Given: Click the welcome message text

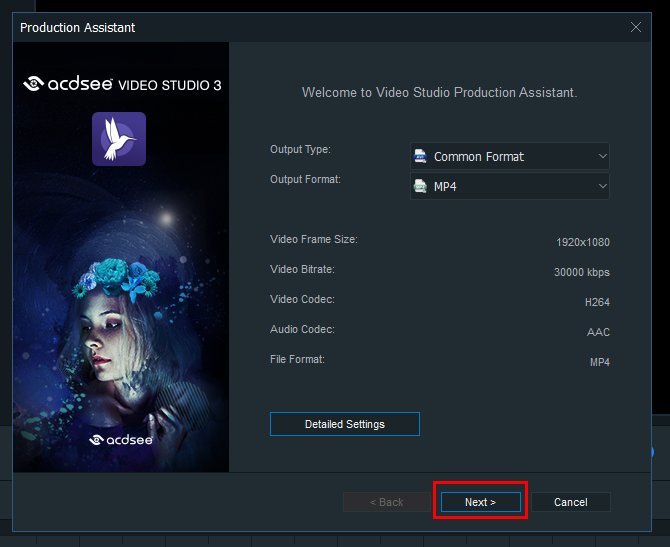Looking at the screenshot, I should point(439,92).
